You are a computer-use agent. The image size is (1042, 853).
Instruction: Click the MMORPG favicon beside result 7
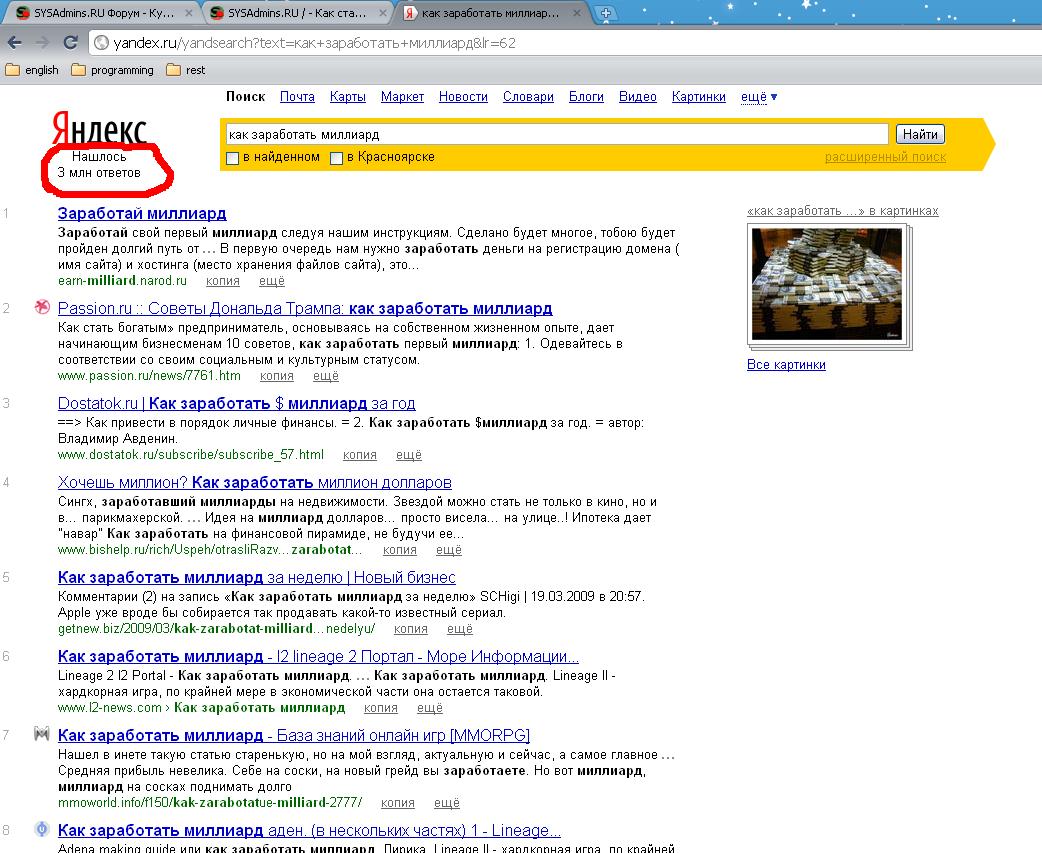[42, 734]
